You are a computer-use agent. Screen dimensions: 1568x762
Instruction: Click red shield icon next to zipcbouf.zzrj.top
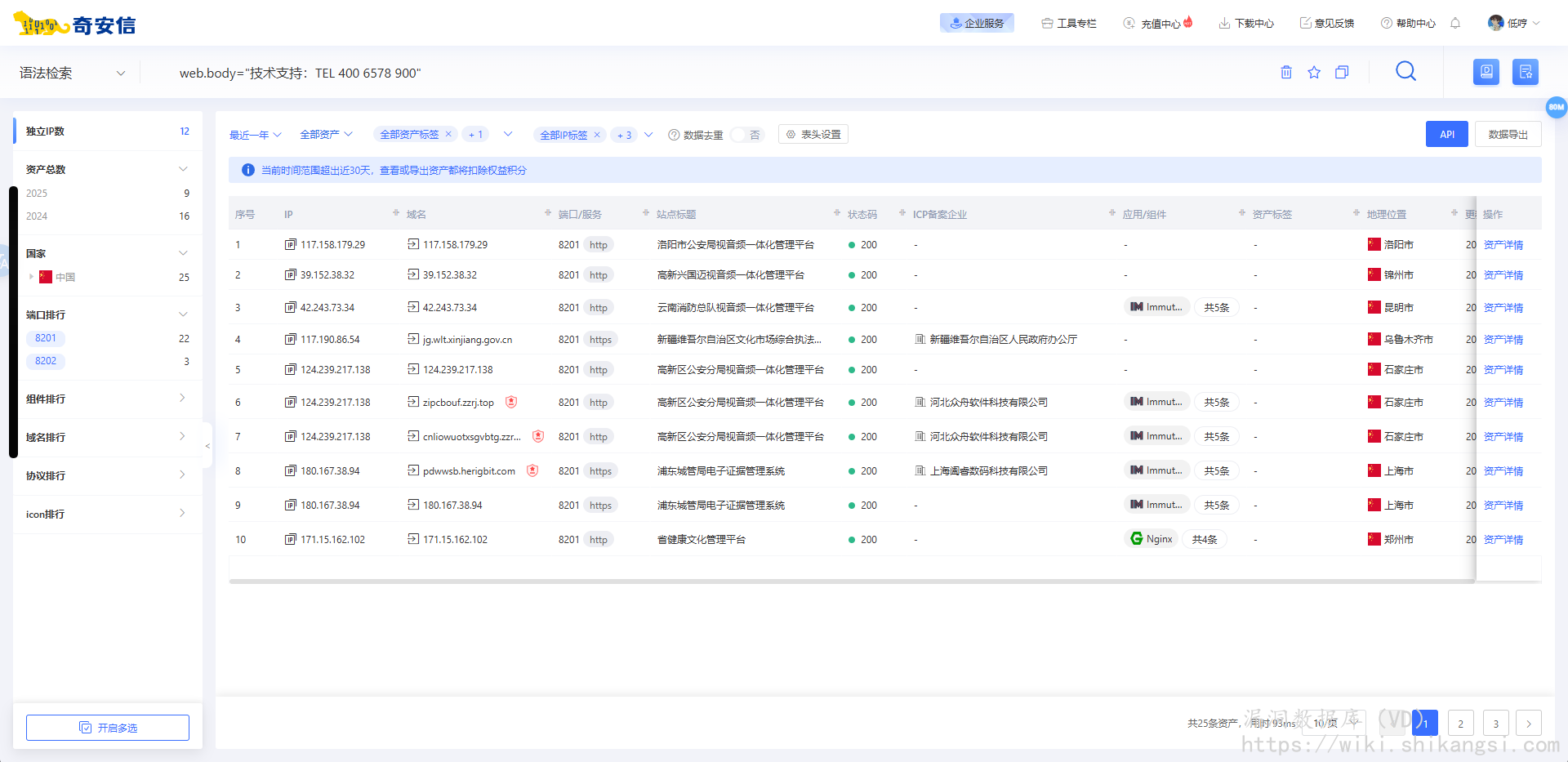pyautogui.click(x=511, y=402)
